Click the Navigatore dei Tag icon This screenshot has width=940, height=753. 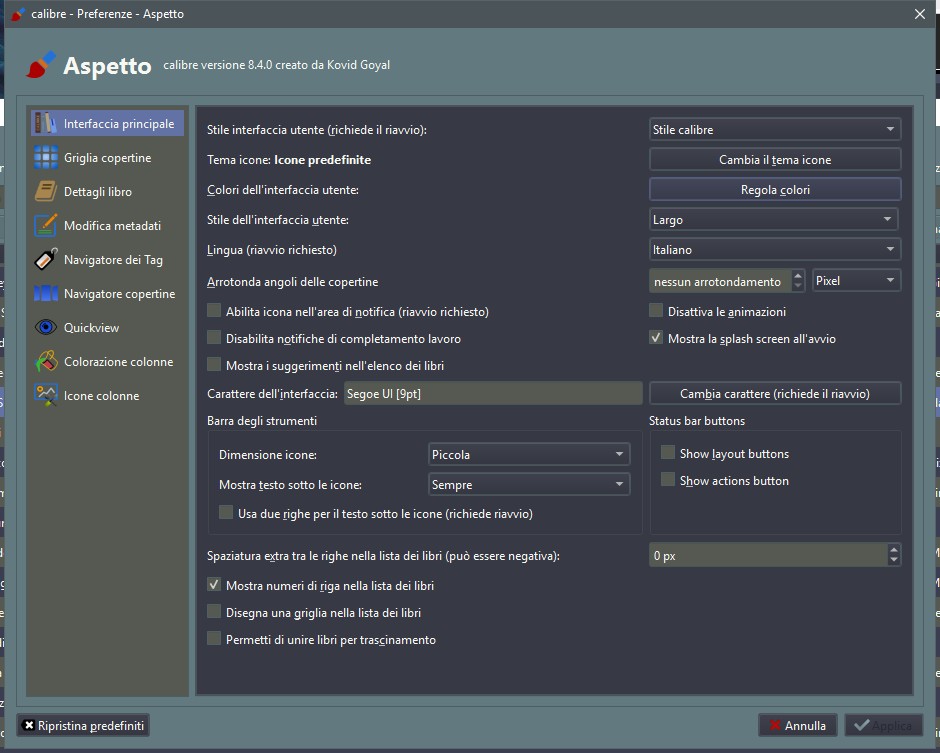(x=46, y=260)
